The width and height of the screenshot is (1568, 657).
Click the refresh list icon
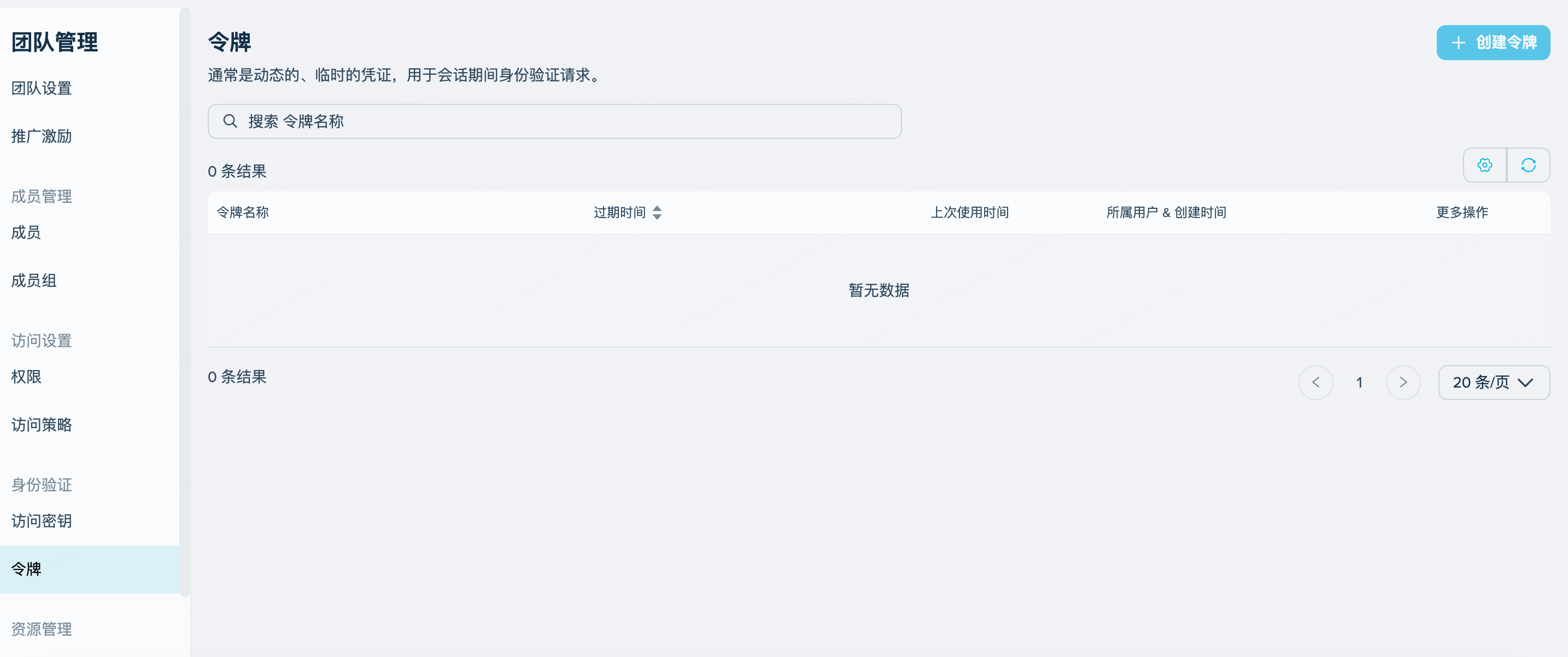[x=1528, y=165]
